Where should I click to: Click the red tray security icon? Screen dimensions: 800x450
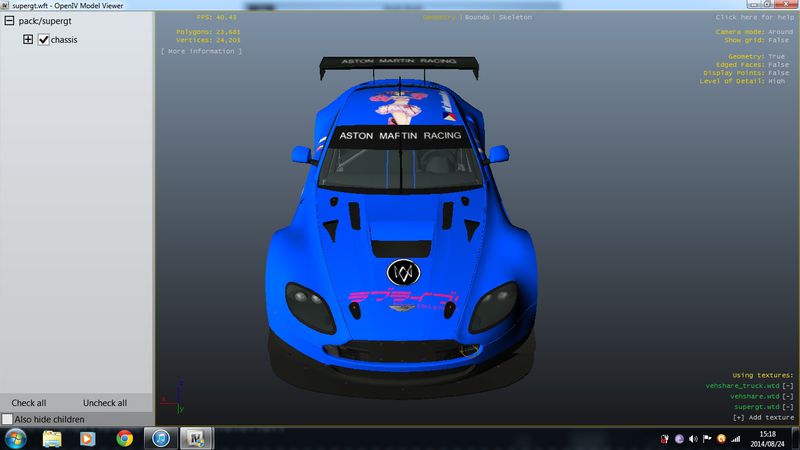(x=664, y=439)
